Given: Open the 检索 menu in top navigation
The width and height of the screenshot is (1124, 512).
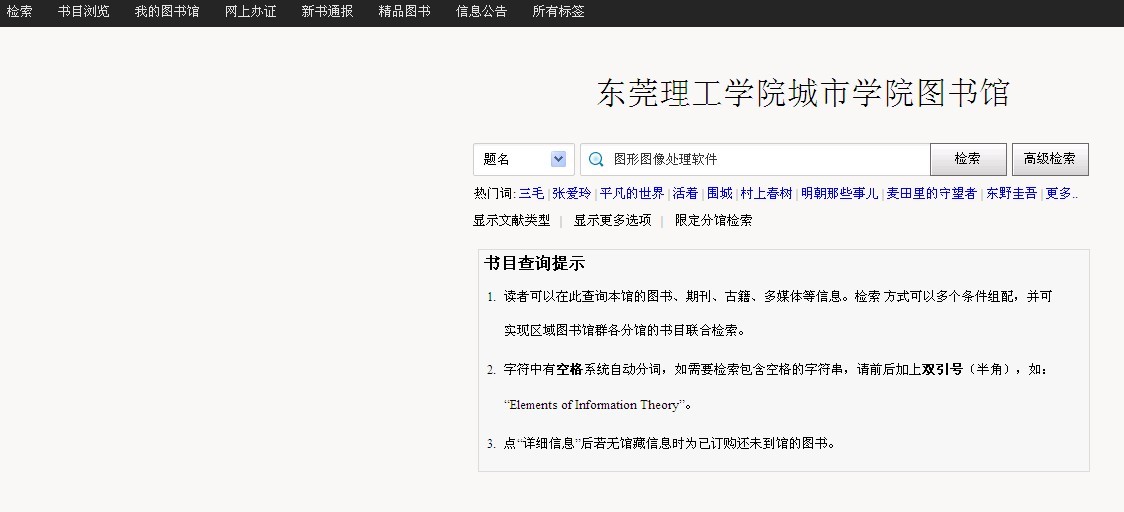Looking at the screenshot, I should [19, 11].
